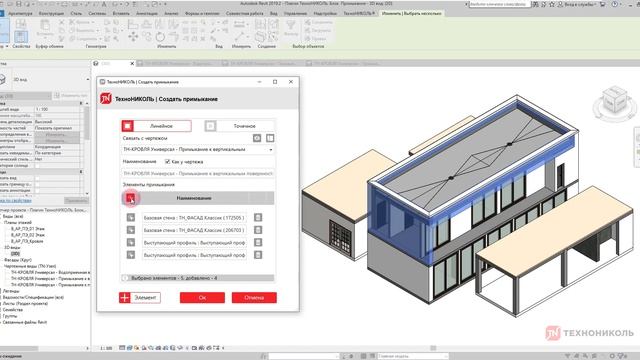This screenshot has width=640, height=360.
Task: Delete the Базовая стена (172505) row
Action: (x=258, y=218)
